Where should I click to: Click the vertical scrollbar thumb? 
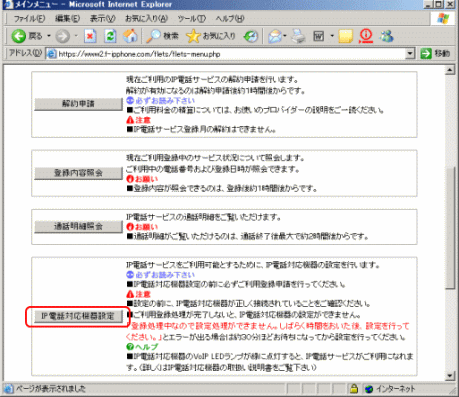coord(450,227)
